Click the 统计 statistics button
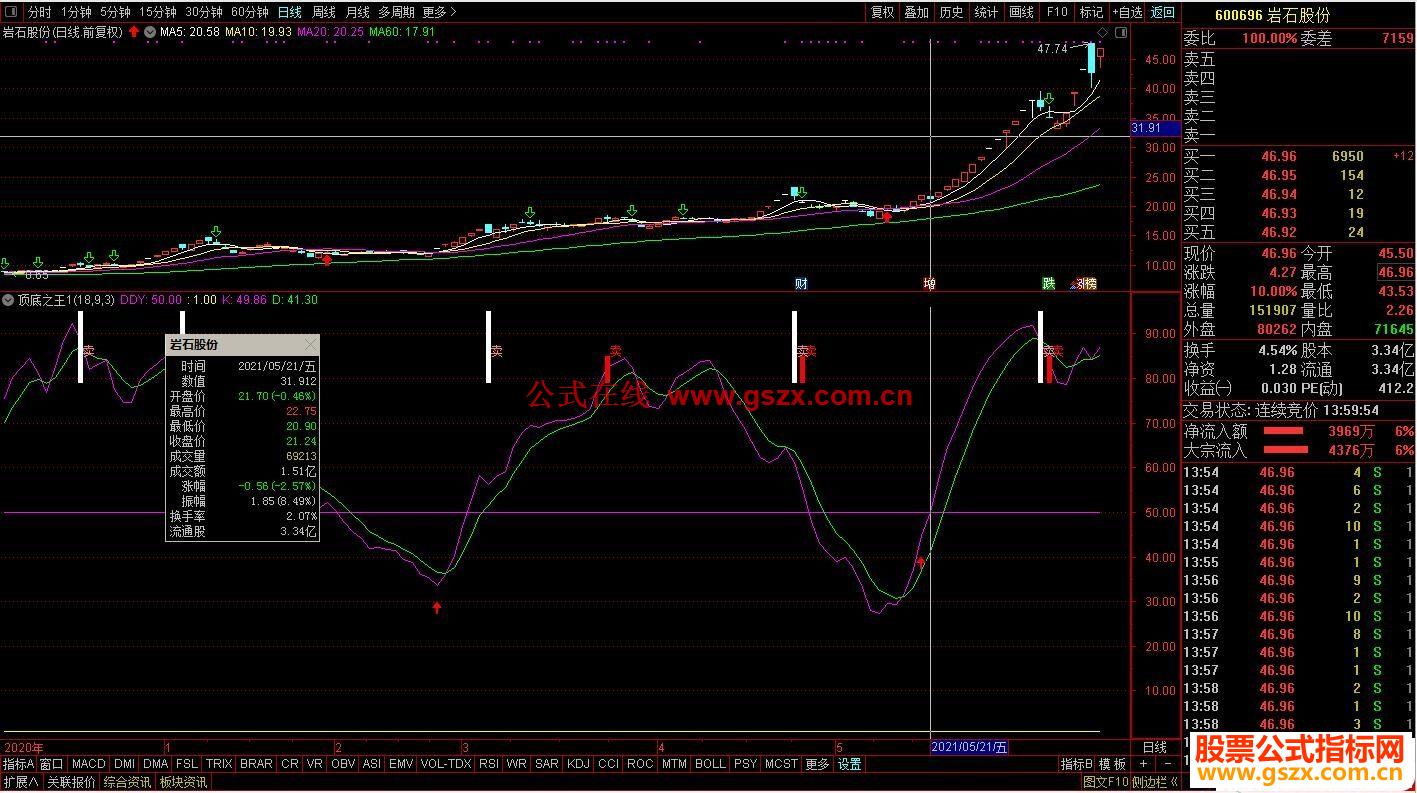Image resolution: width=1417 pixels, height=793 pixels. (x=986, y=12)
